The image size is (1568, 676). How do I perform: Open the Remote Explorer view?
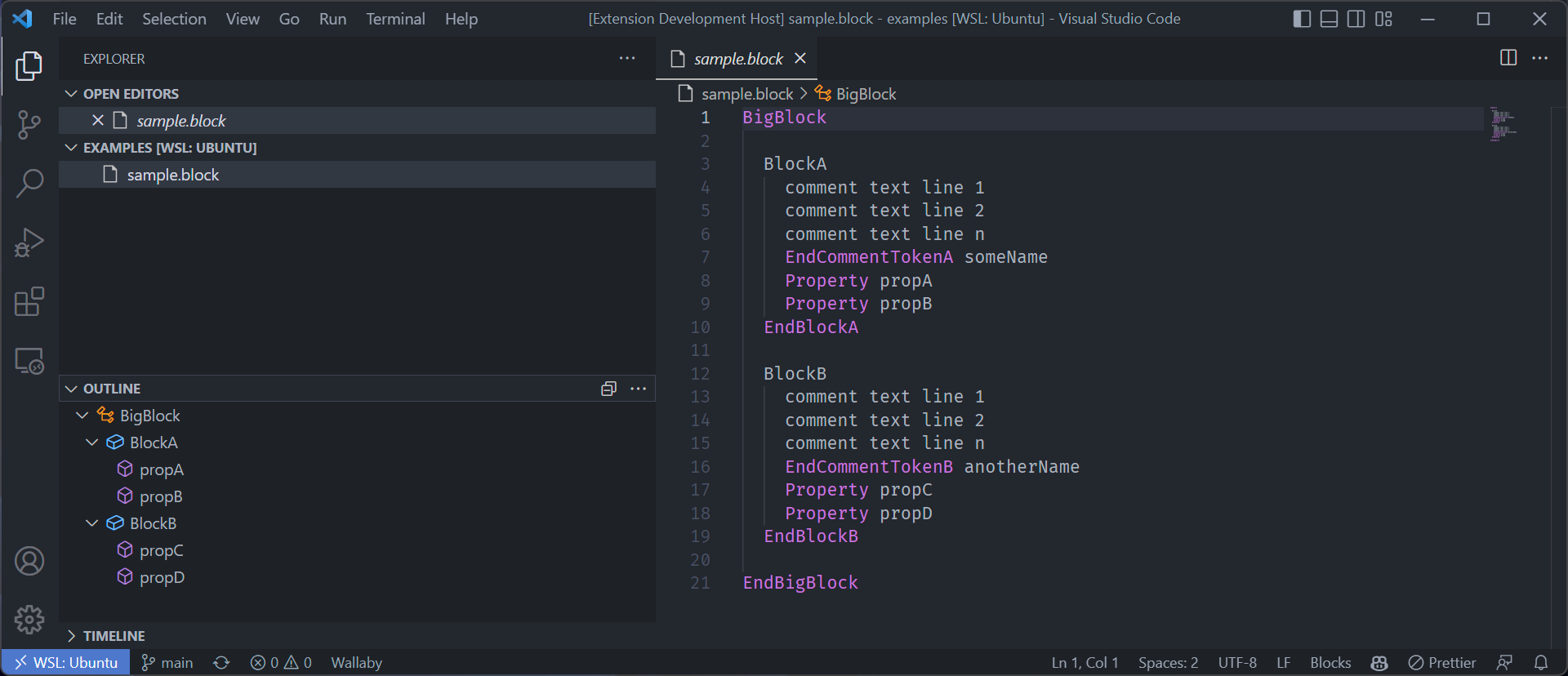coord(29,361)
